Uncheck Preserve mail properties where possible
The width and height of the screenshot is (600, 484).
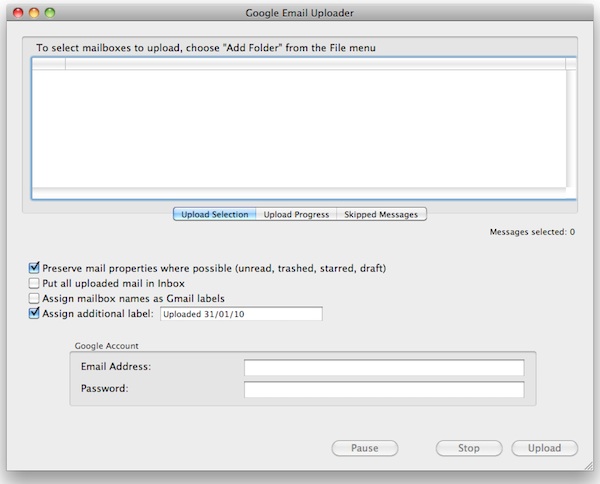pyautogui.click(x=34, y=268)
